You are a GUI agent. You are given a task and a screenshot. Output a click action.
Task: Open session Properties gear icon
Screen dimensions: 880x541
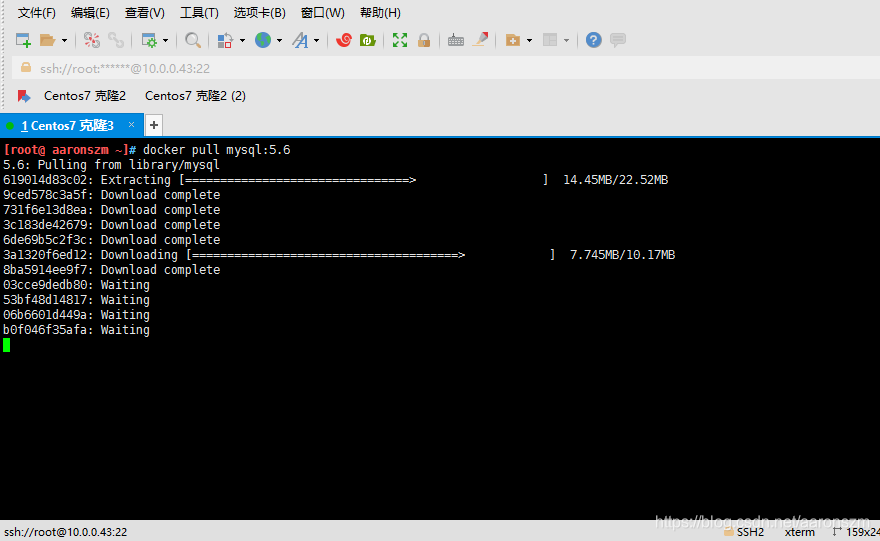click(x=149, y=40)
